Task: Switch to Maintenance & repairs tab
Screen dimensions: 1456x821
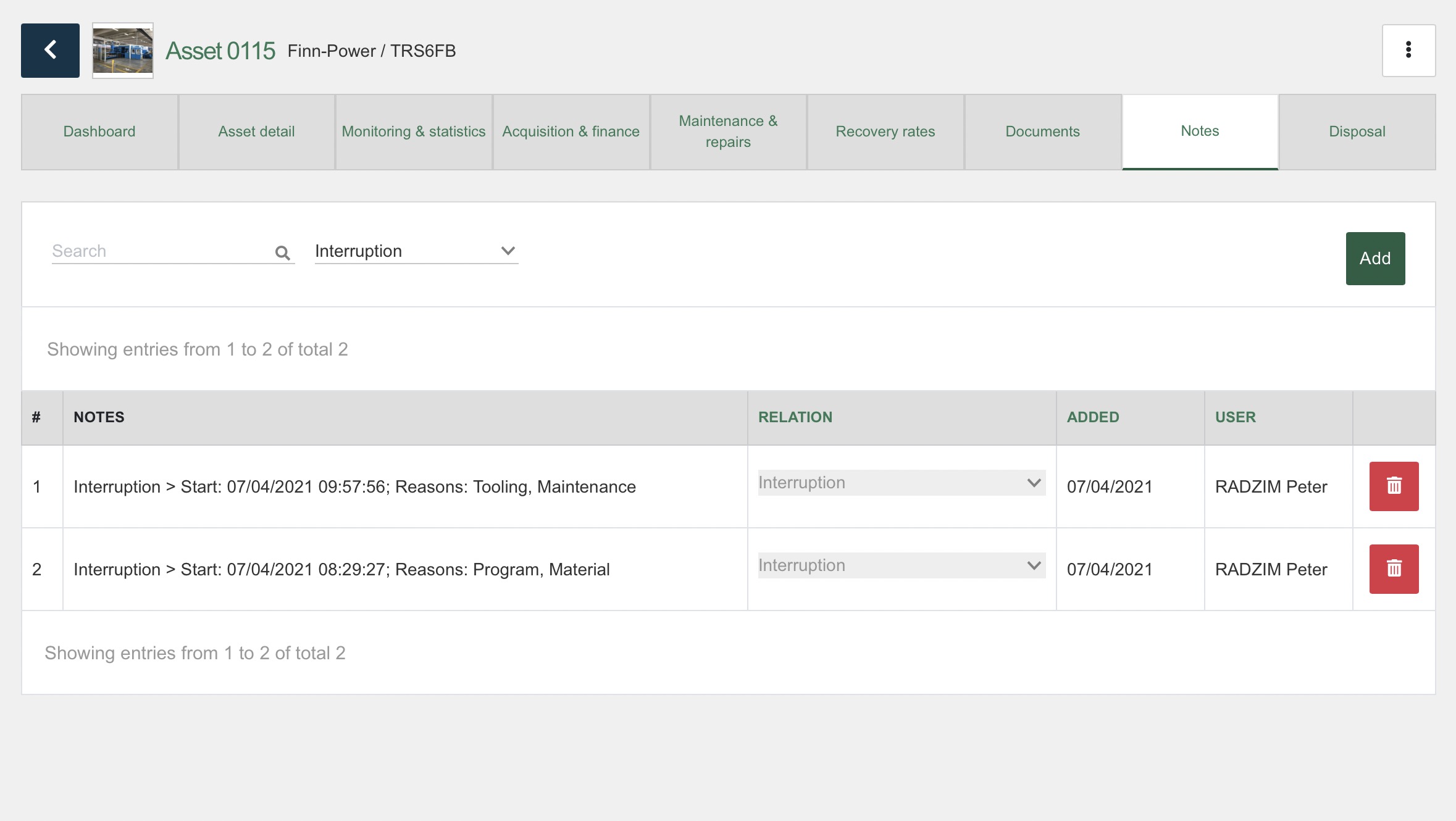Action: click(x=727, y=131)
